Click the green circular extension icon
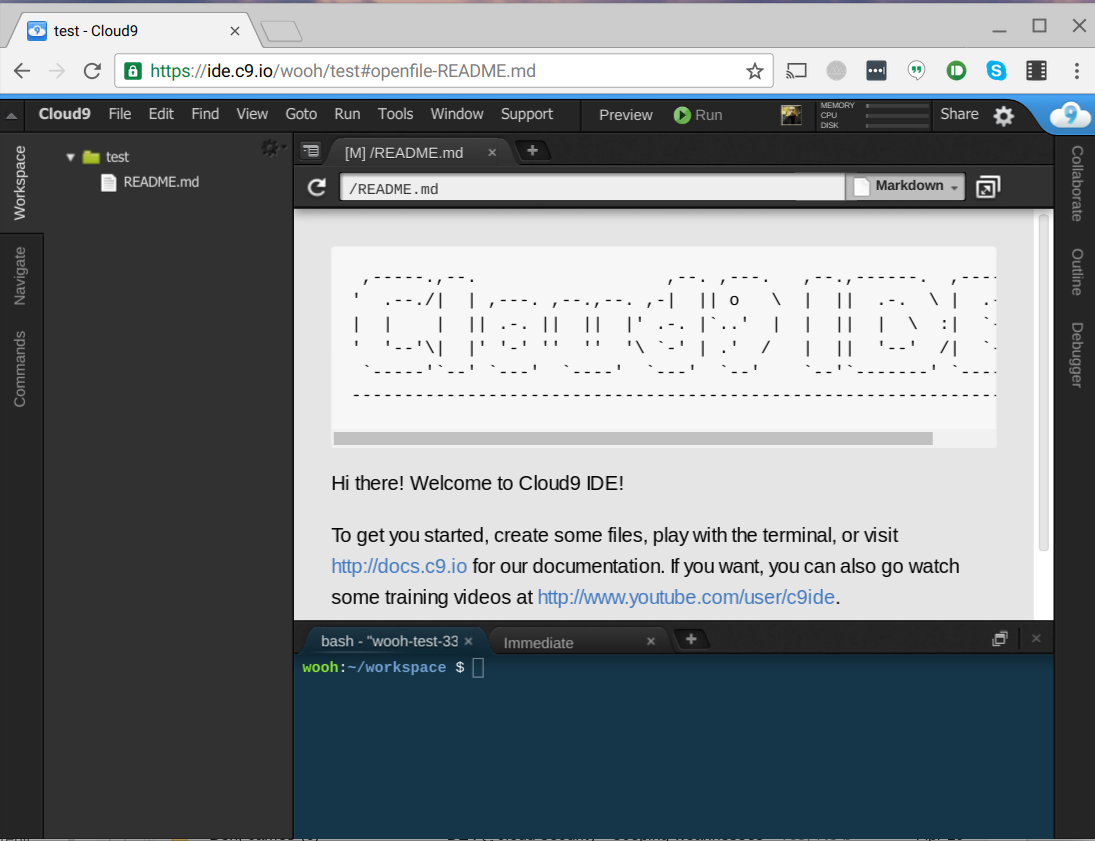This screenshot has width=1095, height=841. [x=956, y=71]
